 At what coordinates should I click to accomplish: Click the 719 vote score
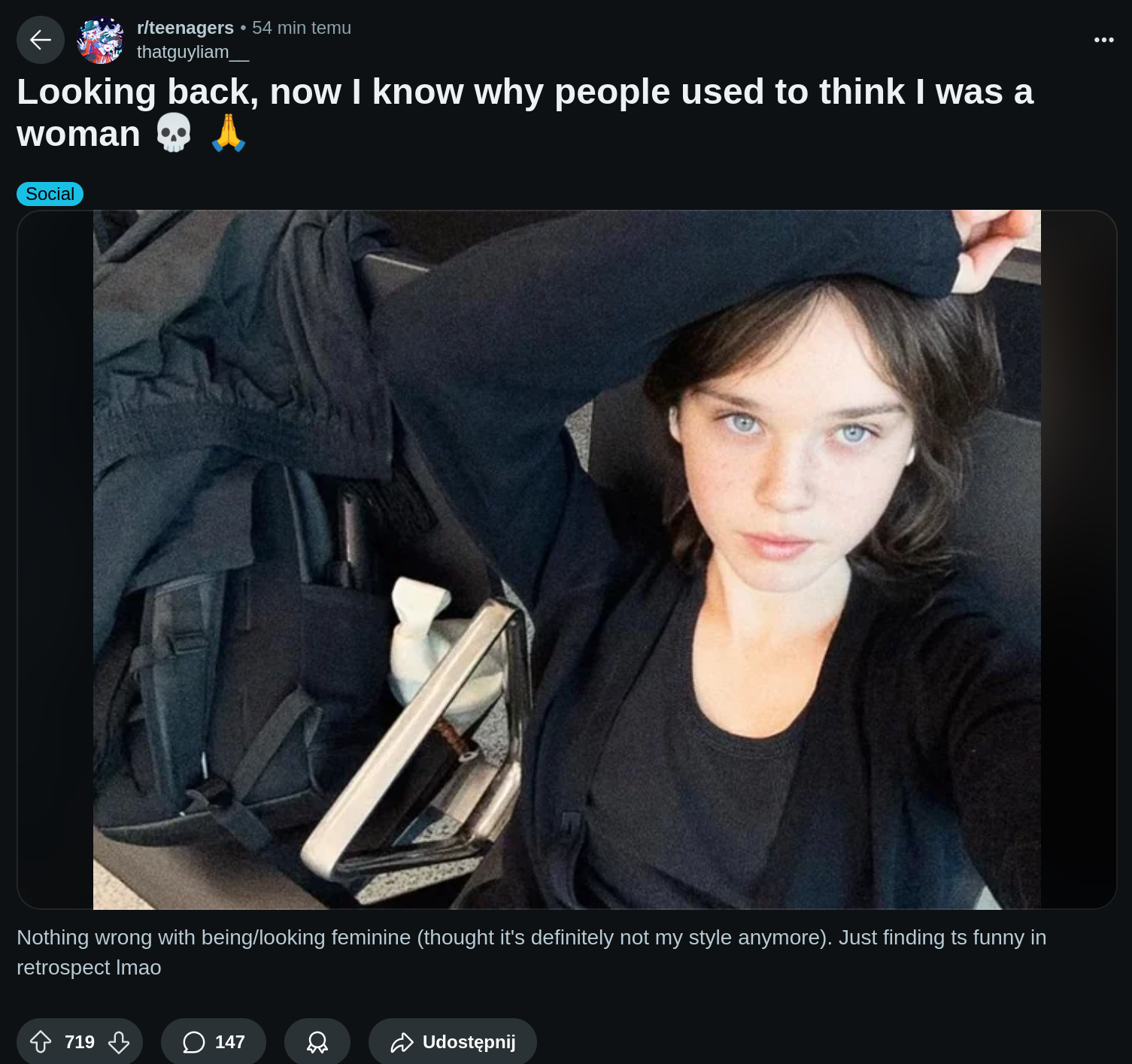(x=80, y=1041)
